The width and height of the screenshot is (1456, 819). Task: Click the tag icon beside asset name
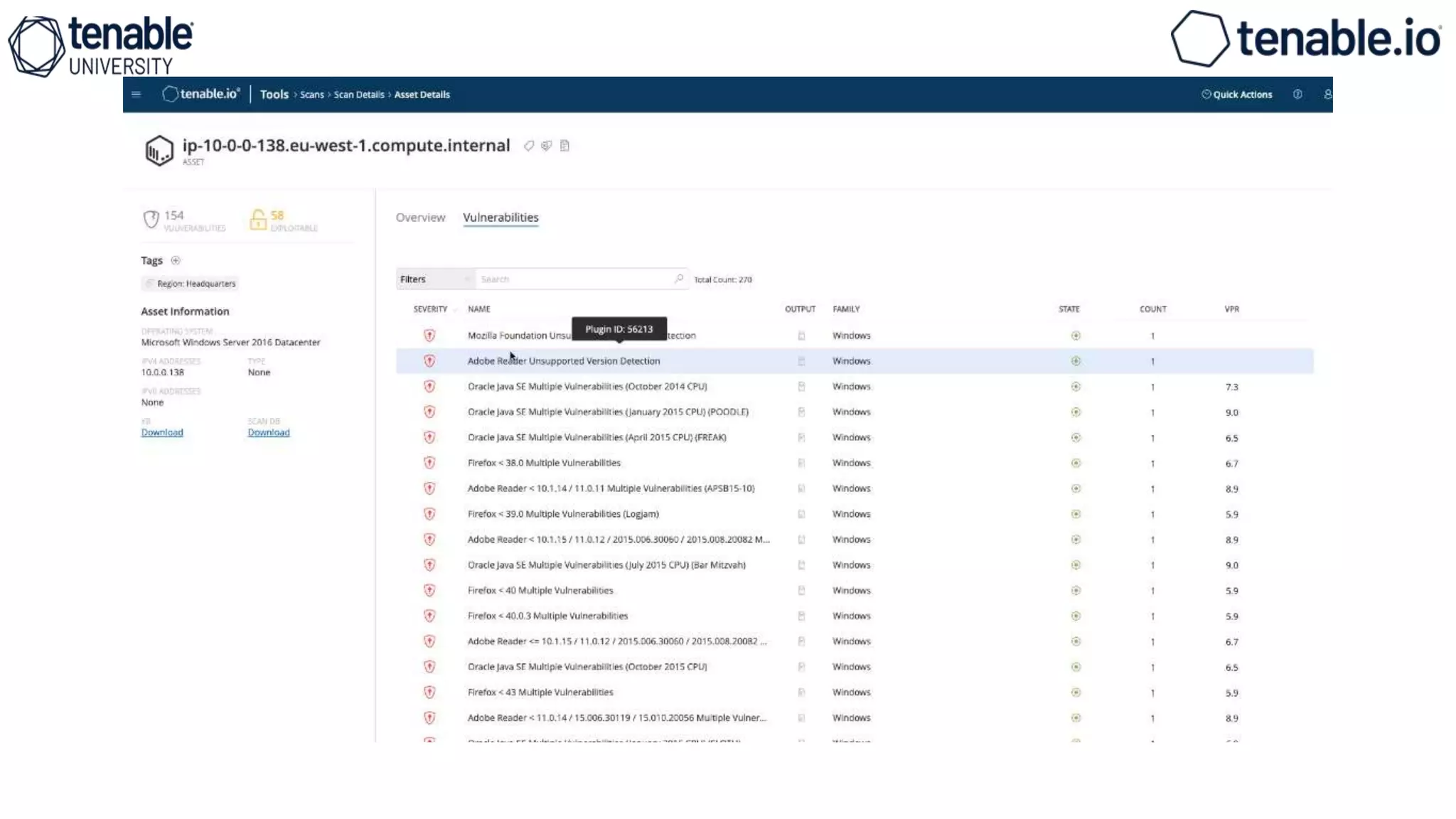[x=529, y=146]
